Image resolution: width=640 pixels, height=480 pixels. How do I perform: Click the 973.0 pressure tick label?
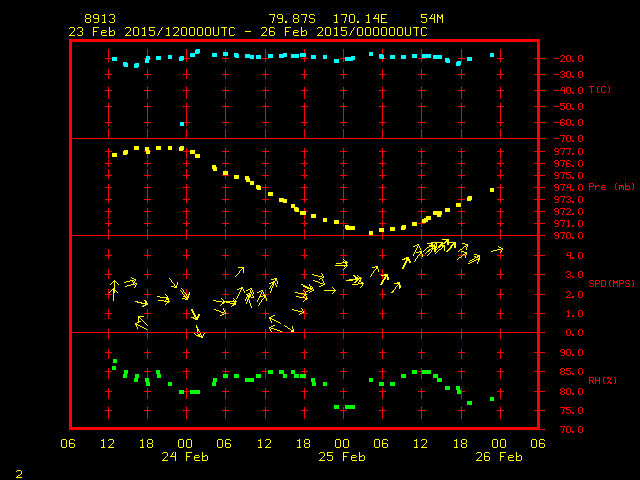569,200
